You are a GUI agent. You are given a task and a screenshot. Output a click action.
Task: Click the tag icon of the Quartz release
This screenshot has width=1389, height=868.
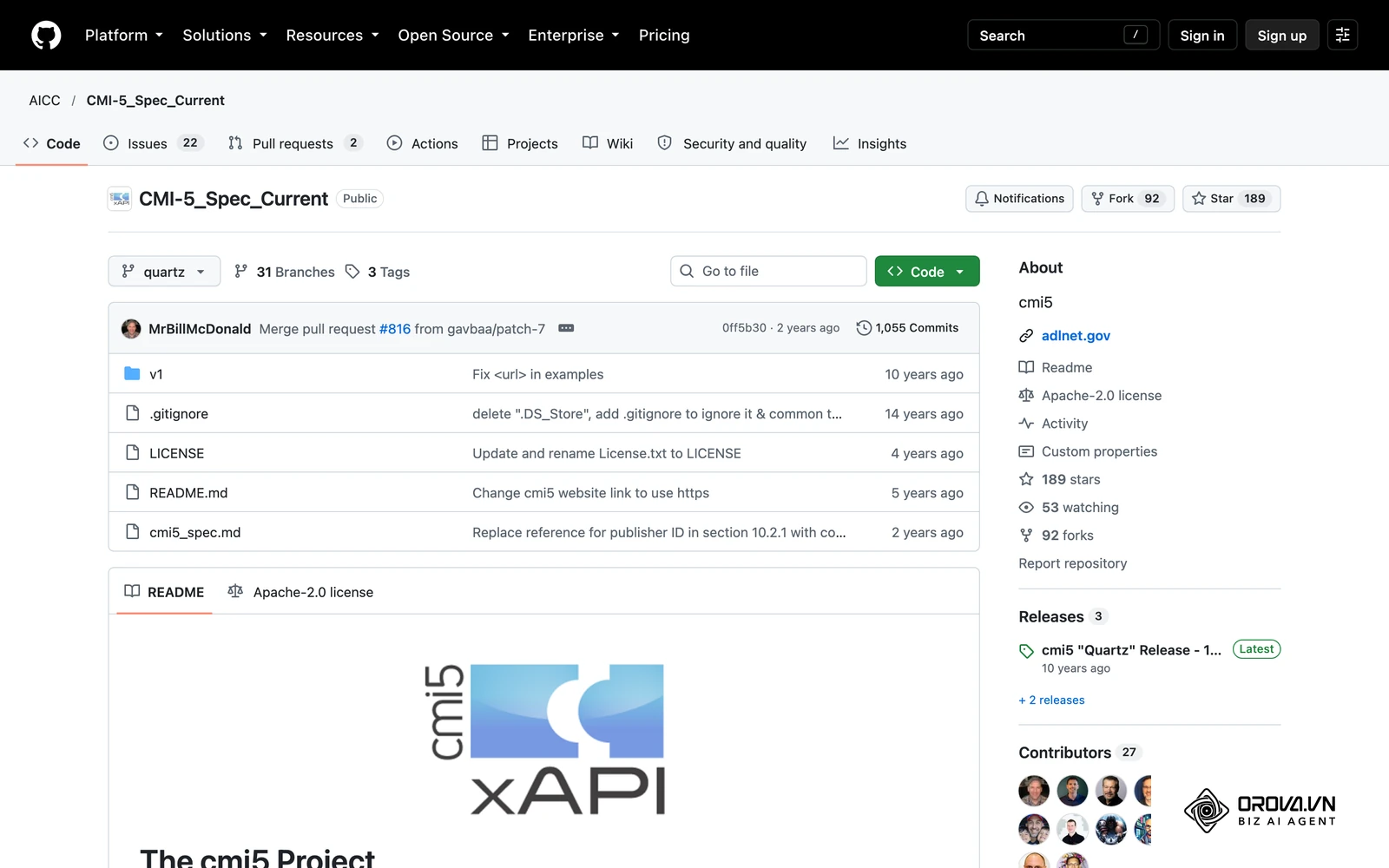(x=1026, y=651)
